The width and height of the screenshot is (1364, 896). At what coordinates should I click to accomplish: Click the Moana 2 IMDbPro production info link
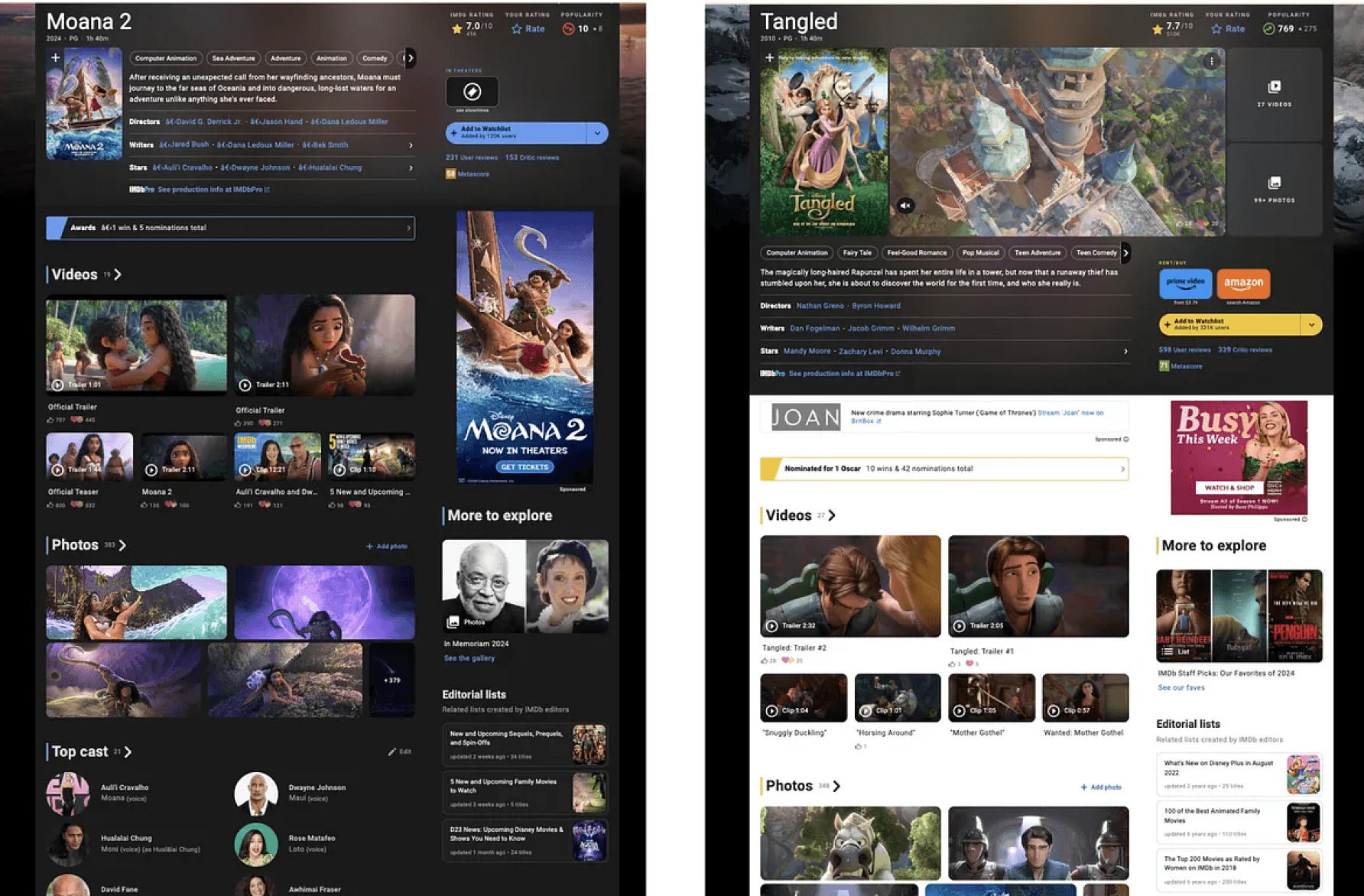tap(213, 190)
